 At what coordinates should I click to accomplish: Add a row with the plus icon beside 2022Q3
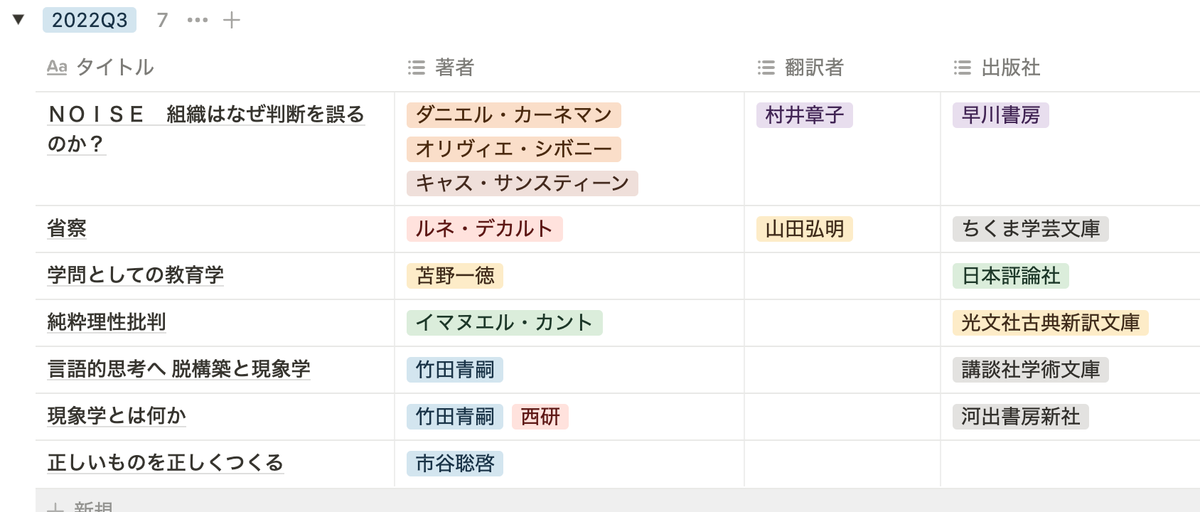coord(231,20)
